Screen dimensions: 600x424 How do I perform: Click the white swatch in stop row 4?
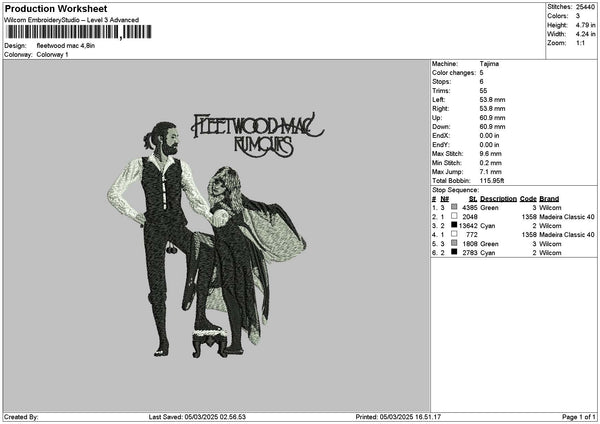[454, 234]
